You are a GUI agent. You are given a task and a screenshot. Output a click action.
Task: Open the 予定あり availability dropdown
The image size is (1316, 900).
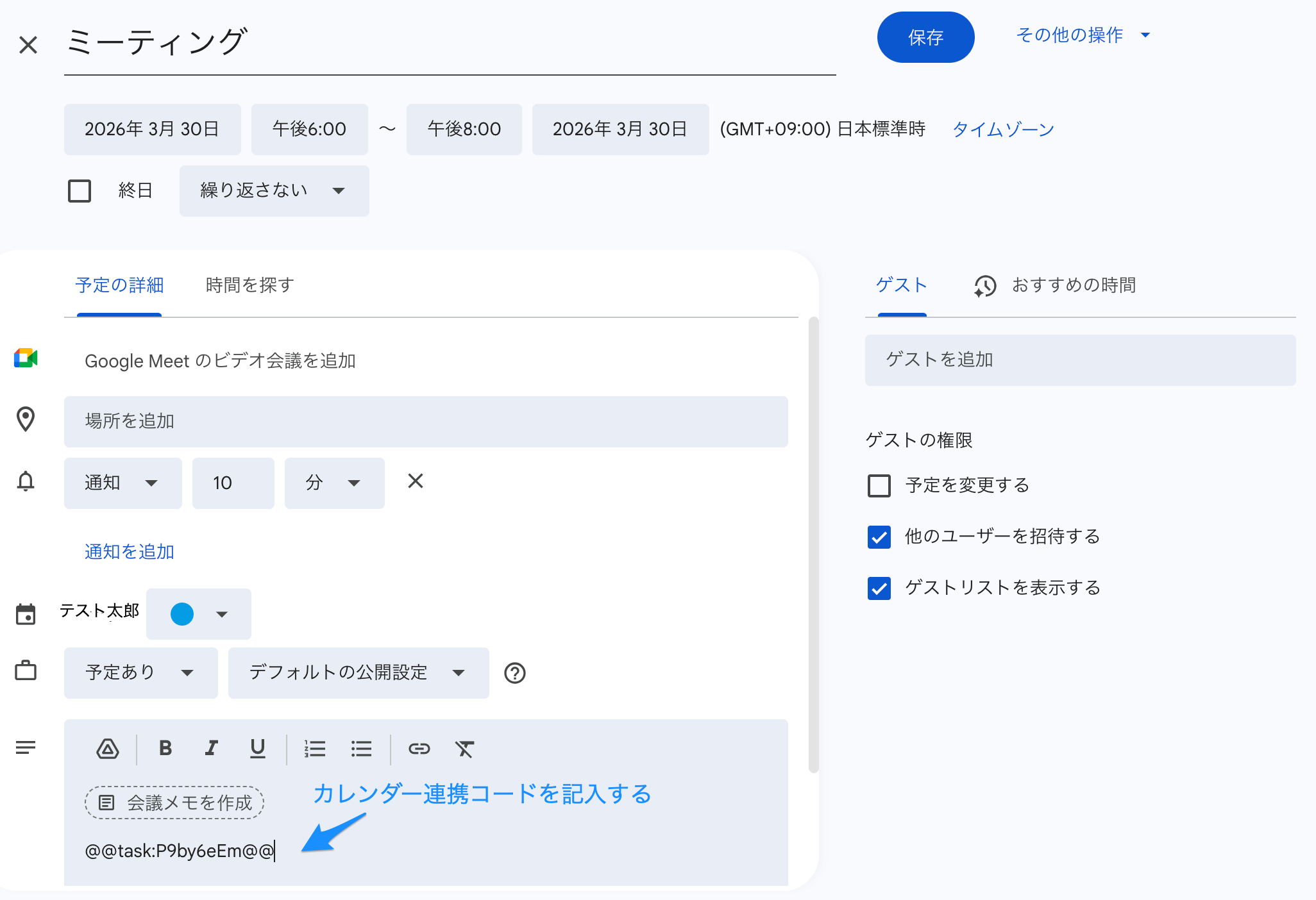point(140,673)
